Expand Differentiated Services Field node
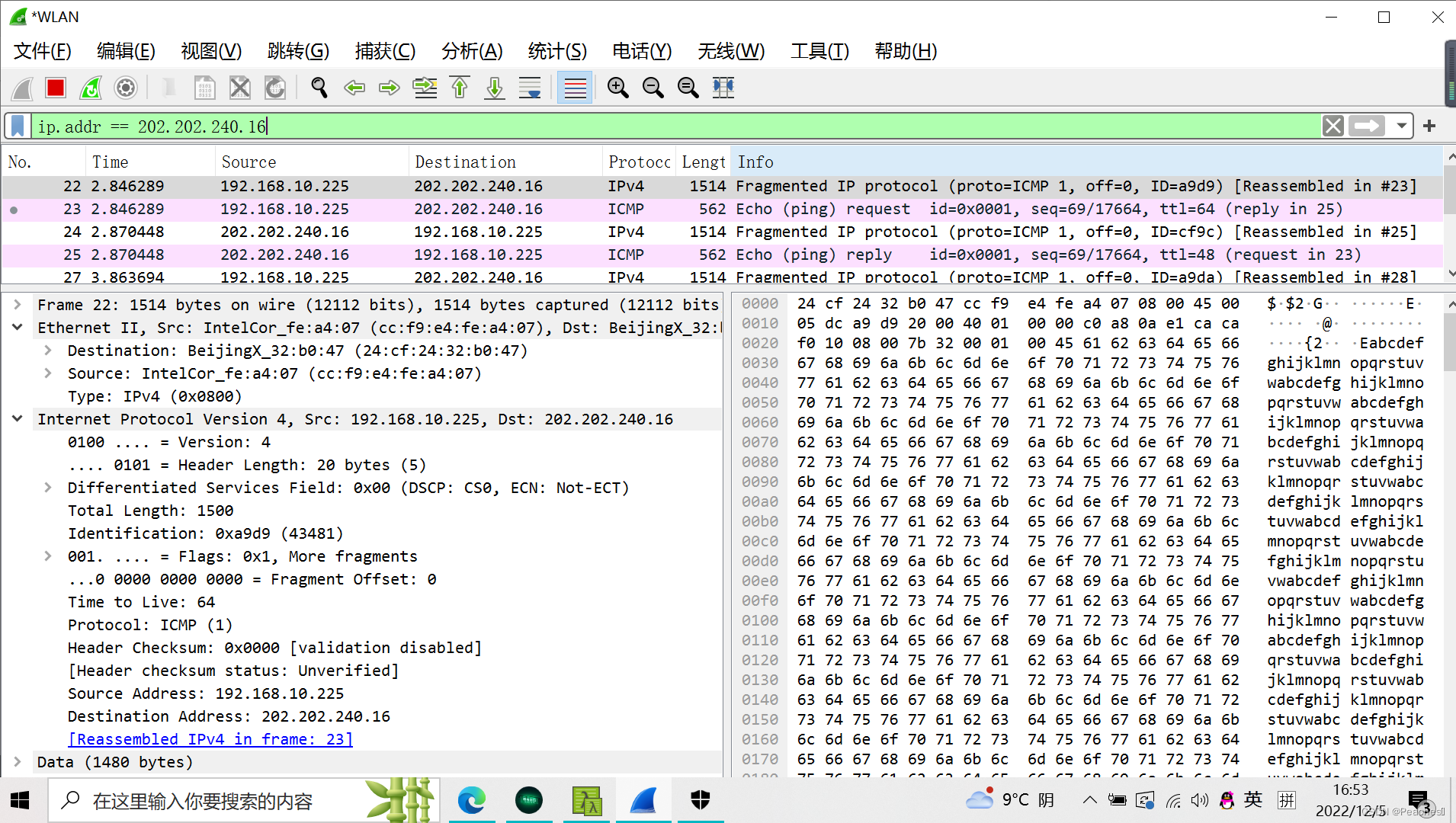Image resolution: width=1456 pixels, height=823 pixels. [48, 488]
